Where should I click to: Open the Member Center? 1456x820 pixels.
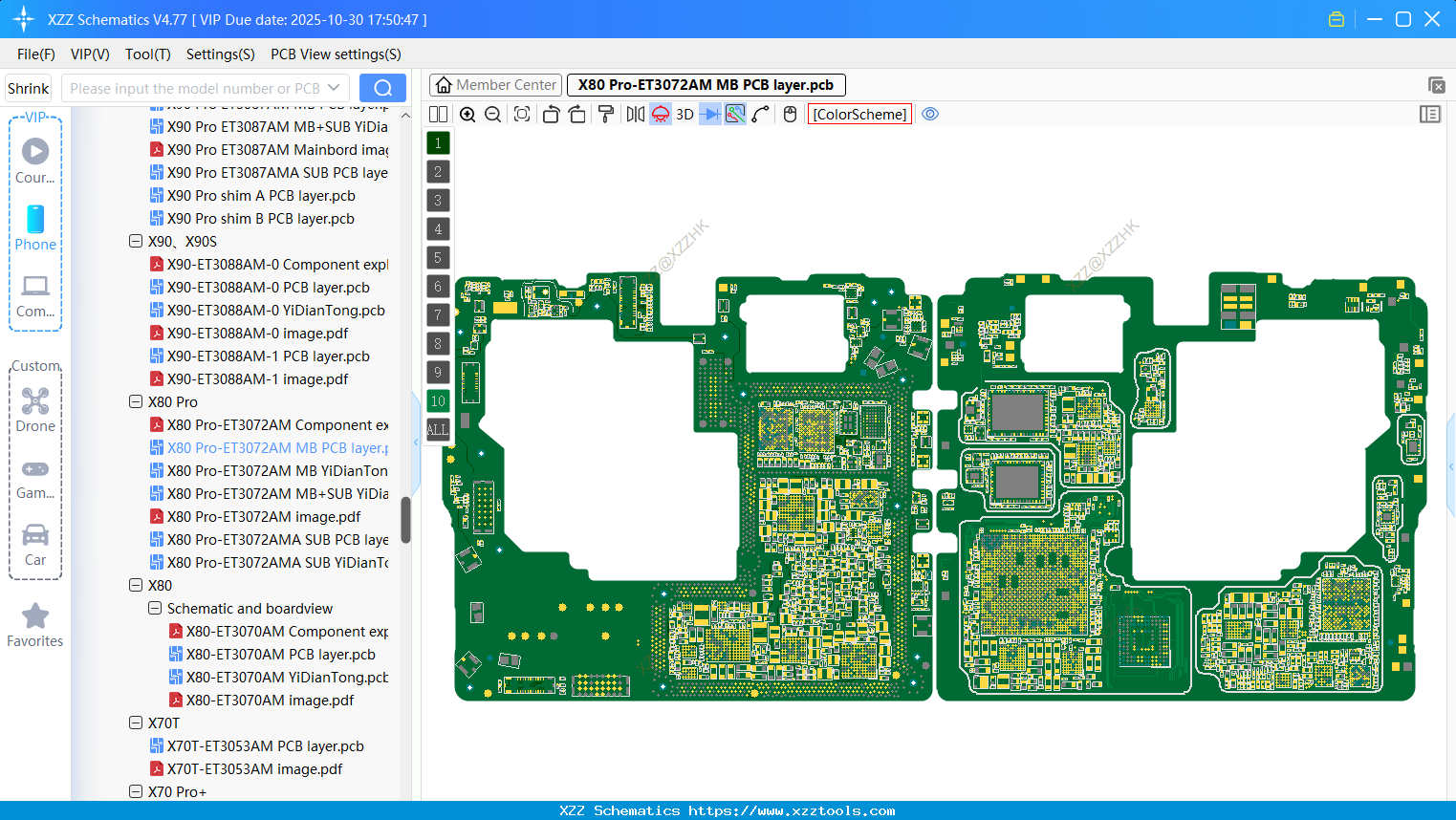(495, 84)
